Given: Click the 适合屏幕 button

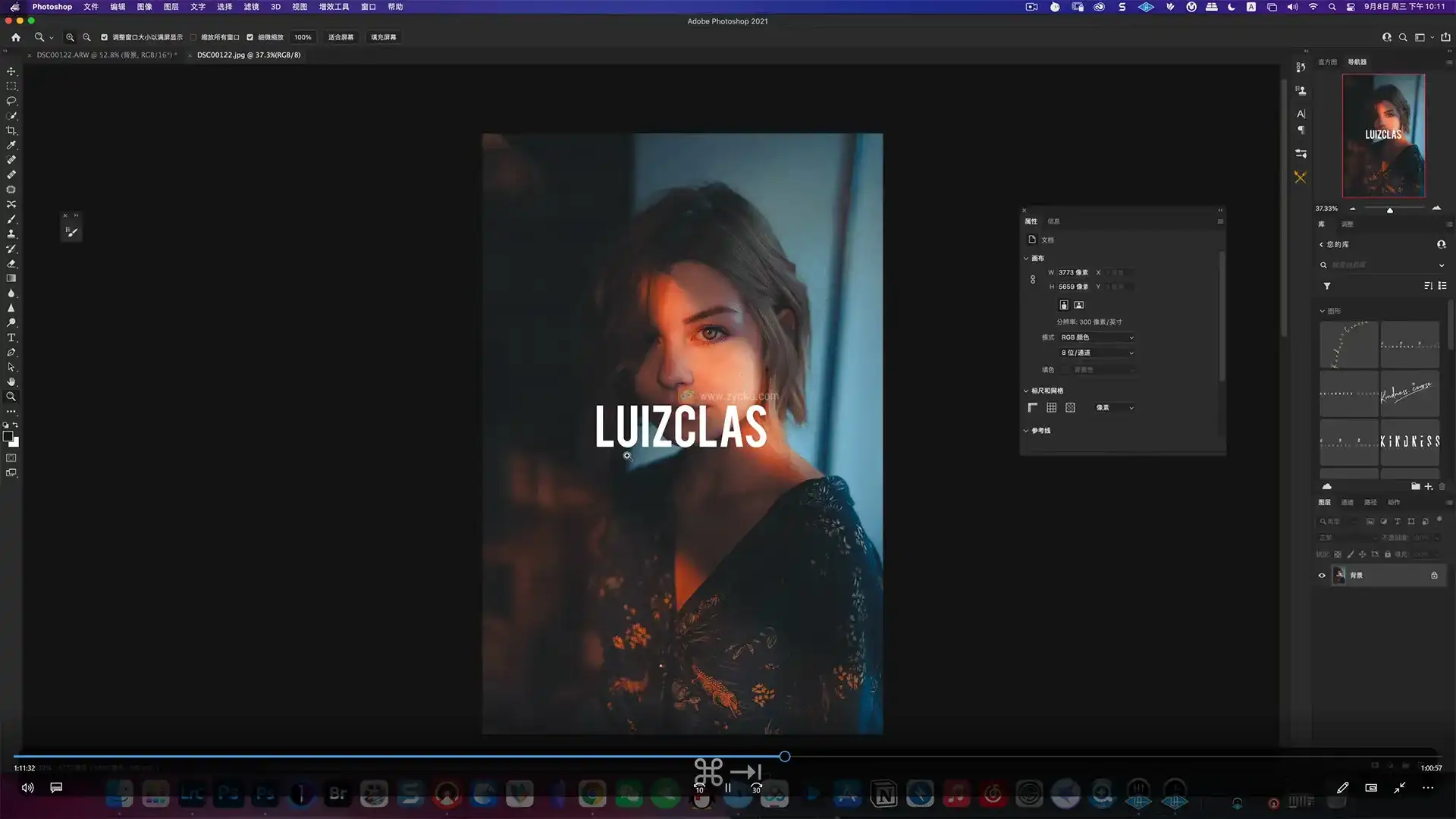Looking at the screenshot, I should click(x=340, y=37).
